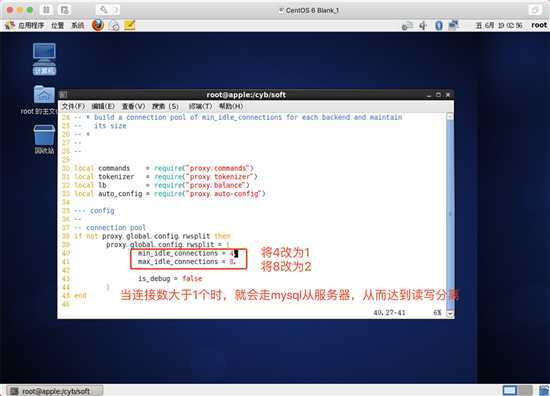Click the date and time in panel
550x396 pixels.
(498, 25)
